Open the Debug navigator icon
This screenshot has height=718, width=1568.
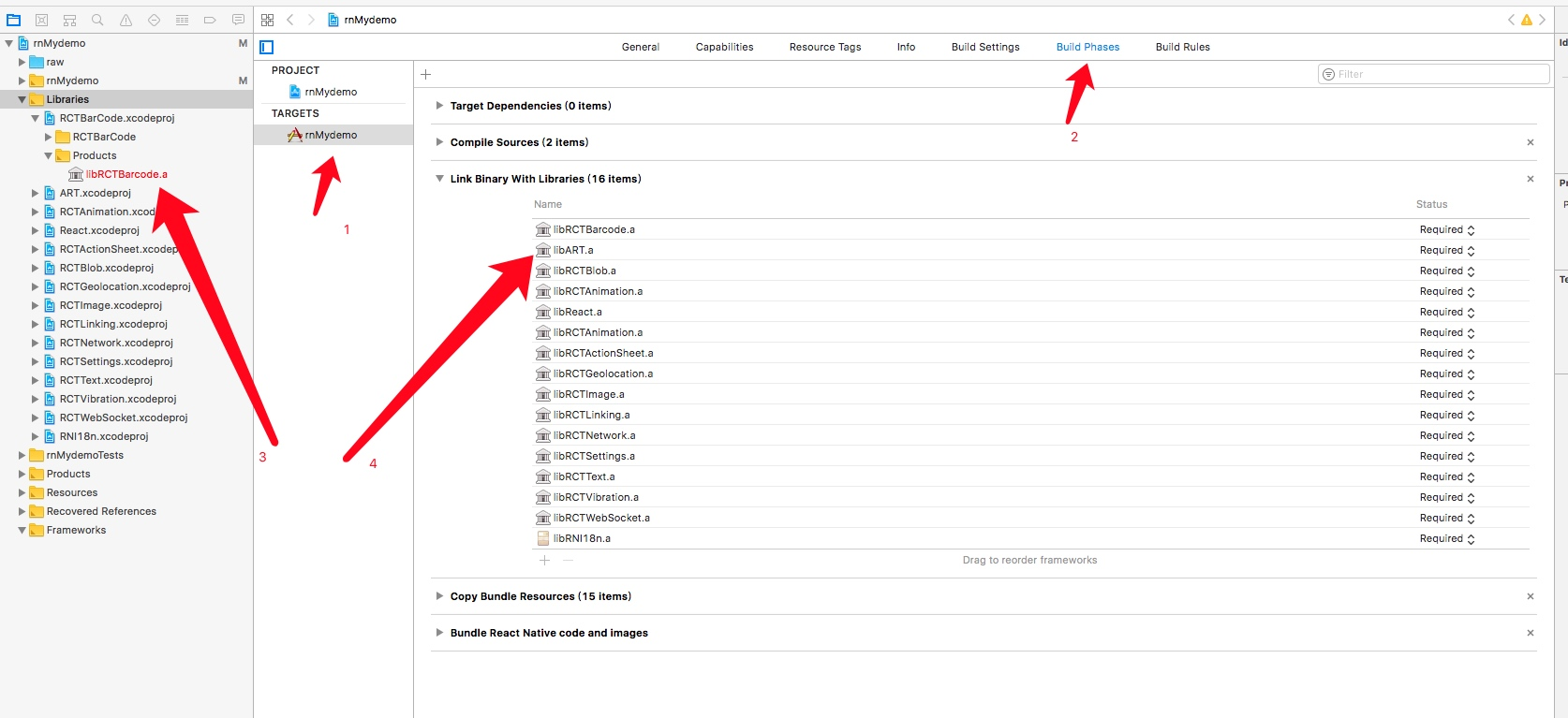pyautogui.click(x=182, y=20)
